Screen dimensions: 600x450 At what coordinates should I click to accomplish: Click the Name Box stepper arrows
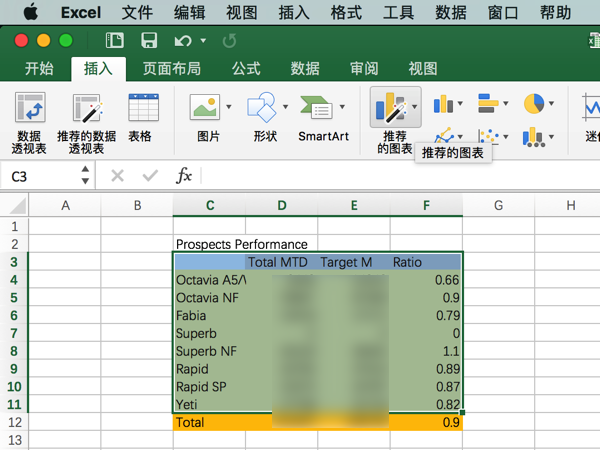coord(85,175)
